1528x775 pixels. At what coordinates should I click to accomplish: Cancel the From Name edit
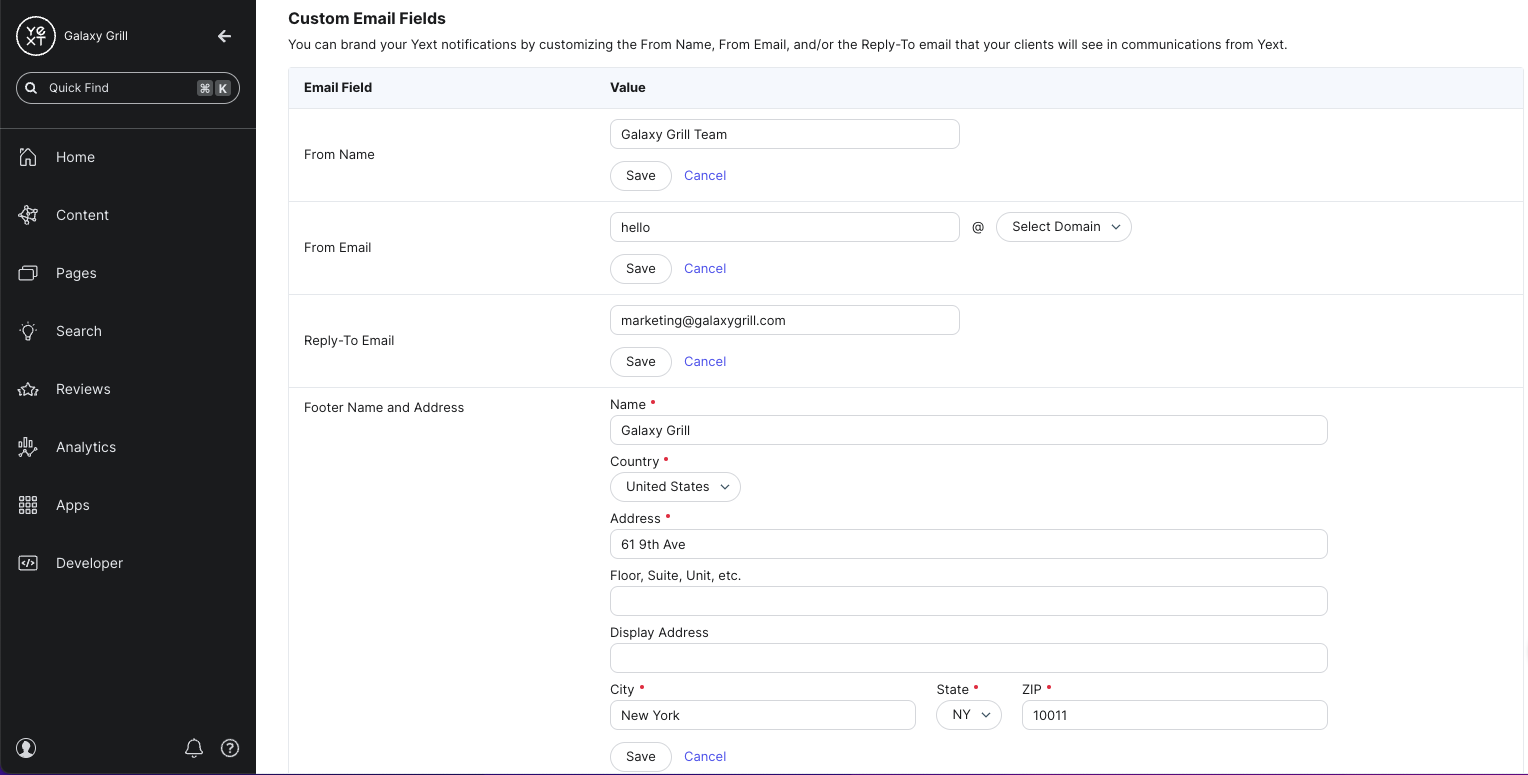(x=705, y=175)
